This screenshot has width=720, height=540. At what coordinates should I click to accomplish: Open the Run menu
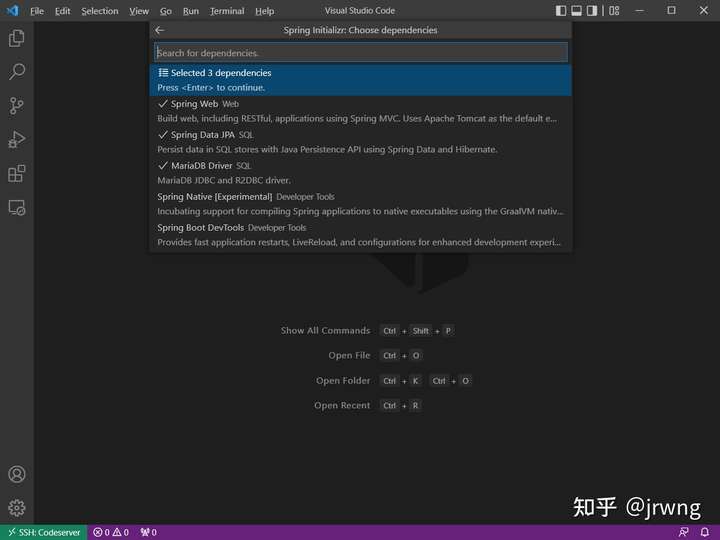click(x=191, y=11)
